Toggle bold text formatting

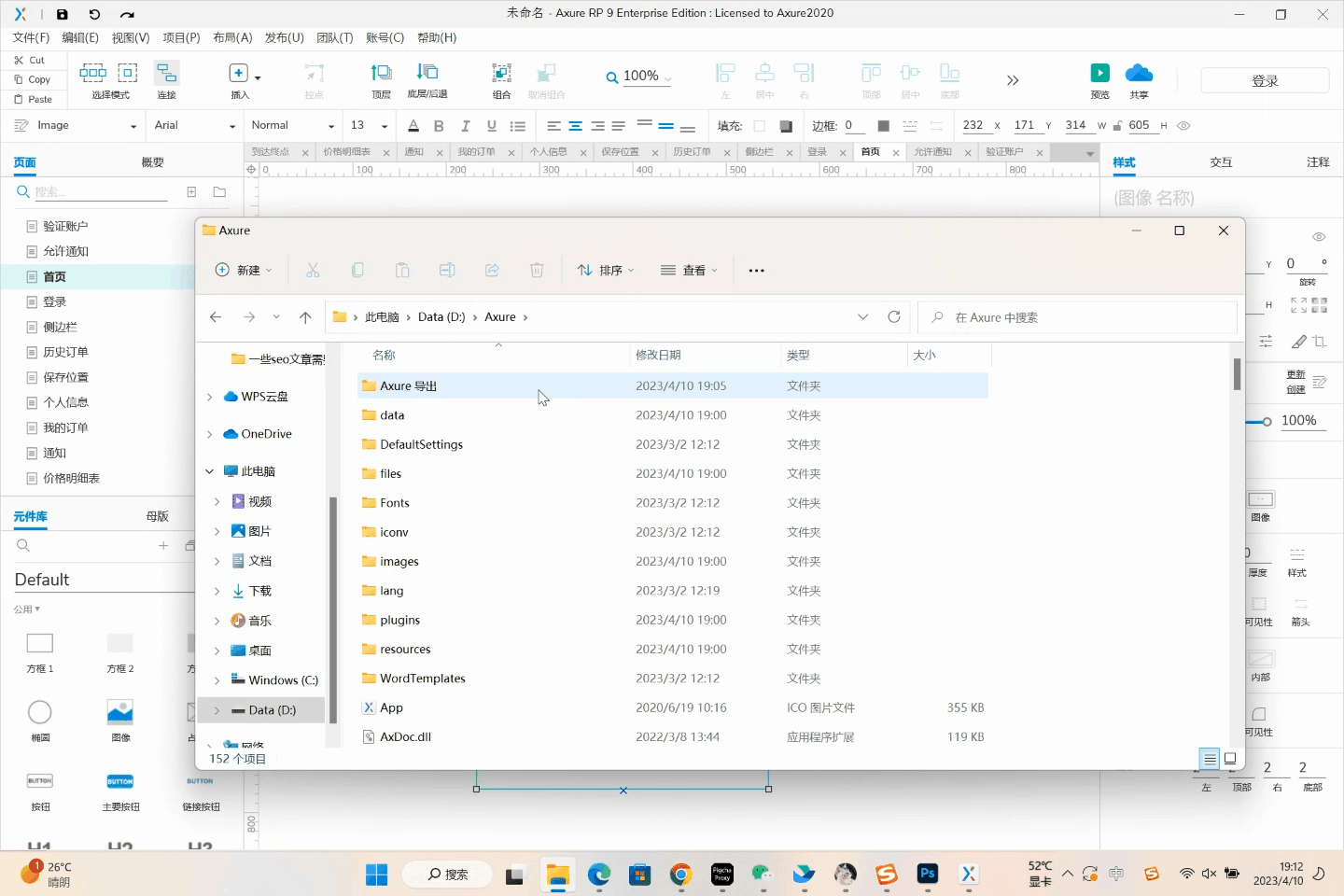(439, 126)
